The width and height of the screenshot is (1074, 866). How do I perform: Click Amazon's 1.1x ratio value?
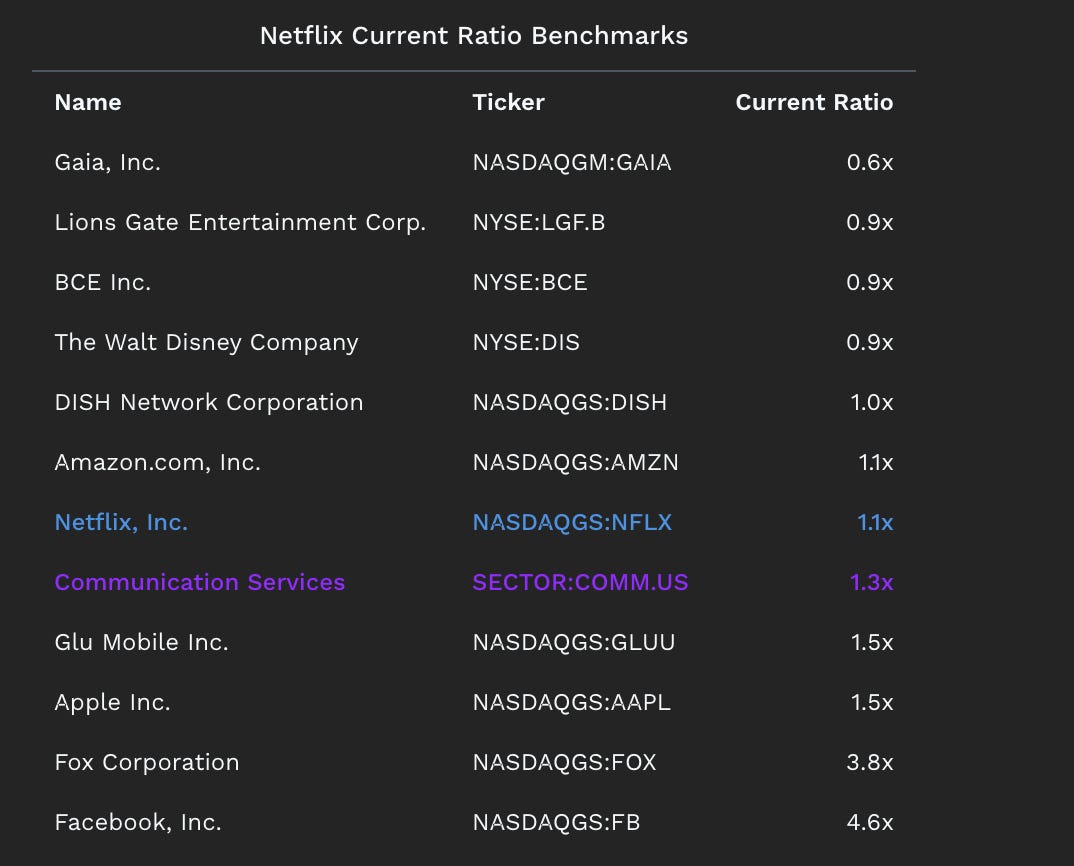tap(876, 462)
